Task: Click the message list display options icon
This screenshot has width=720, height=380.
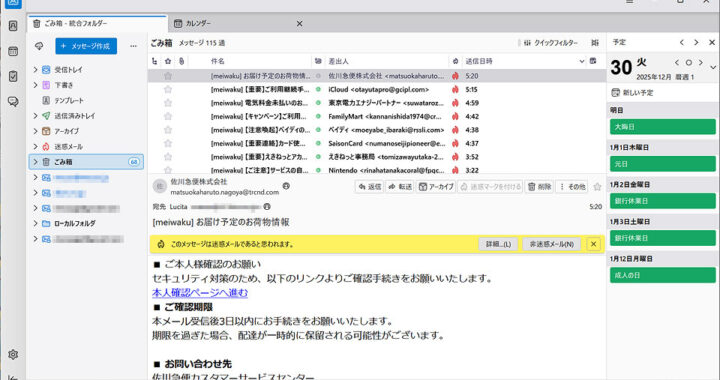Action: [x=595, y=43]
